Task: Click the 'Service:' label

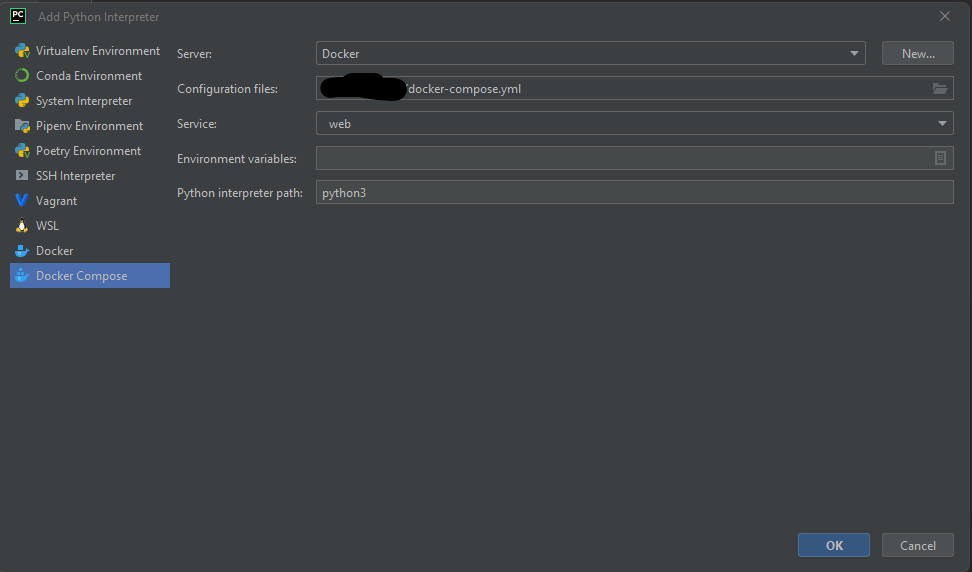Action: pos(197,123)
